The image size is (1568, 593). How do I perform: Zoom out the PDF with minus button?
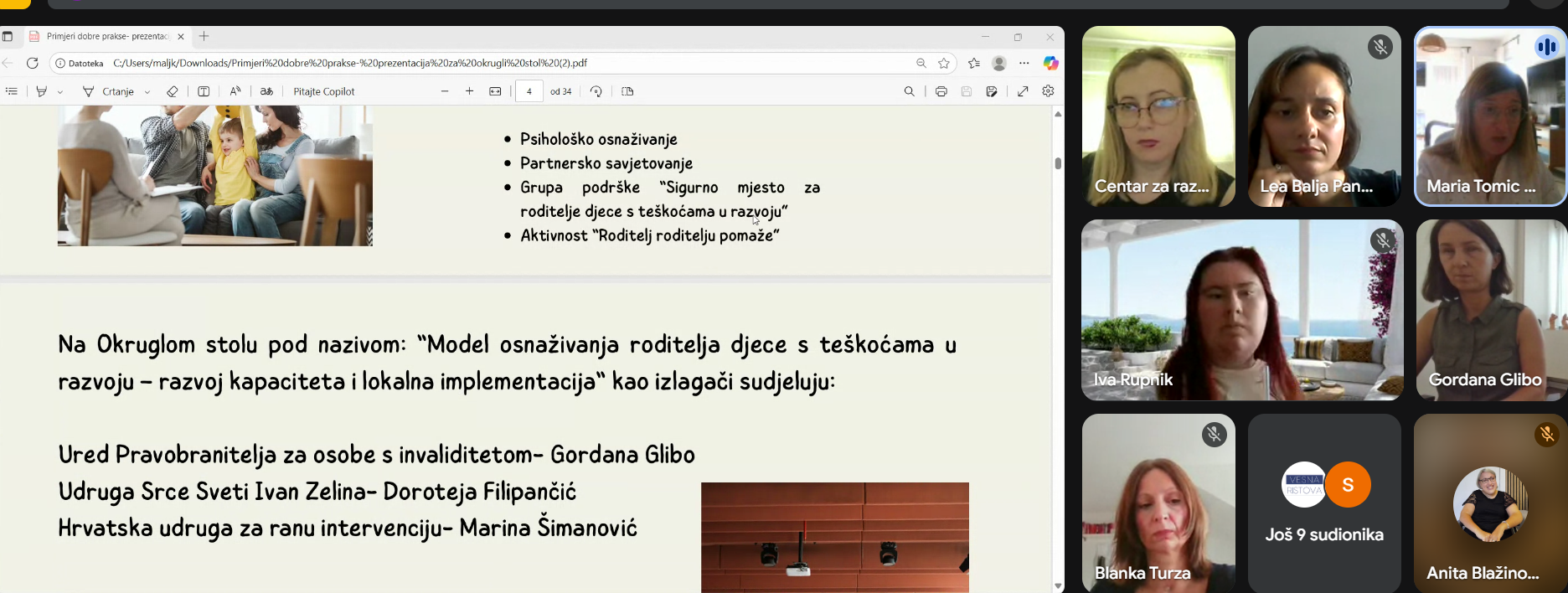[x=445, y=91]
